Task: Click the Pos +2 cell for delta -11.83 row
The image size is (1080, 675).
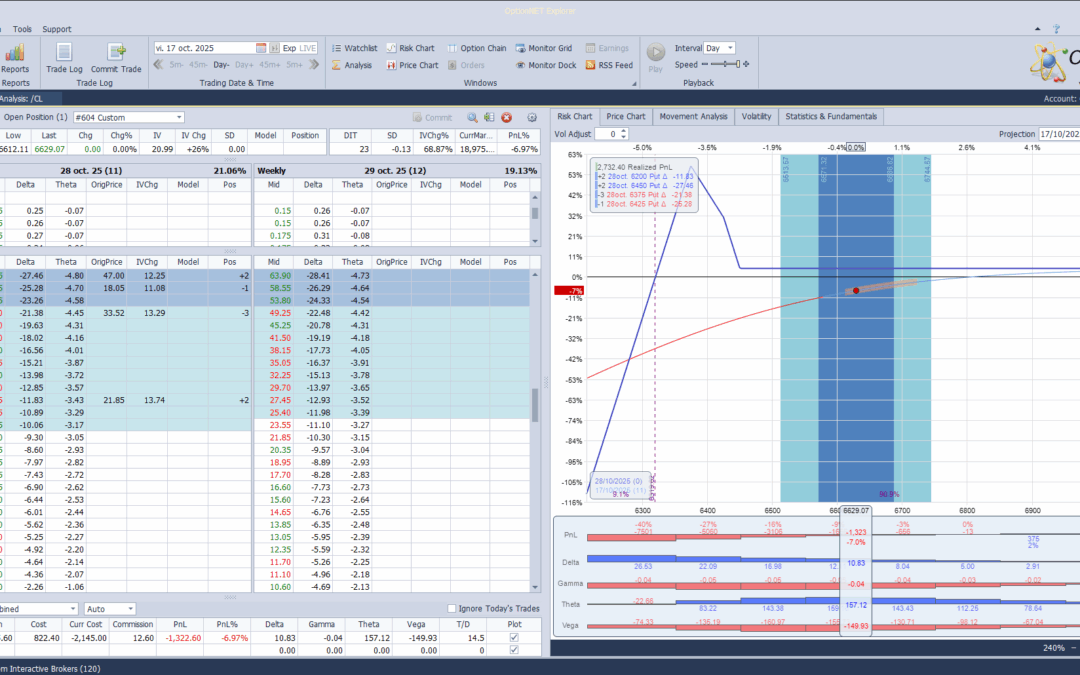Action: [x=229, y=400]
